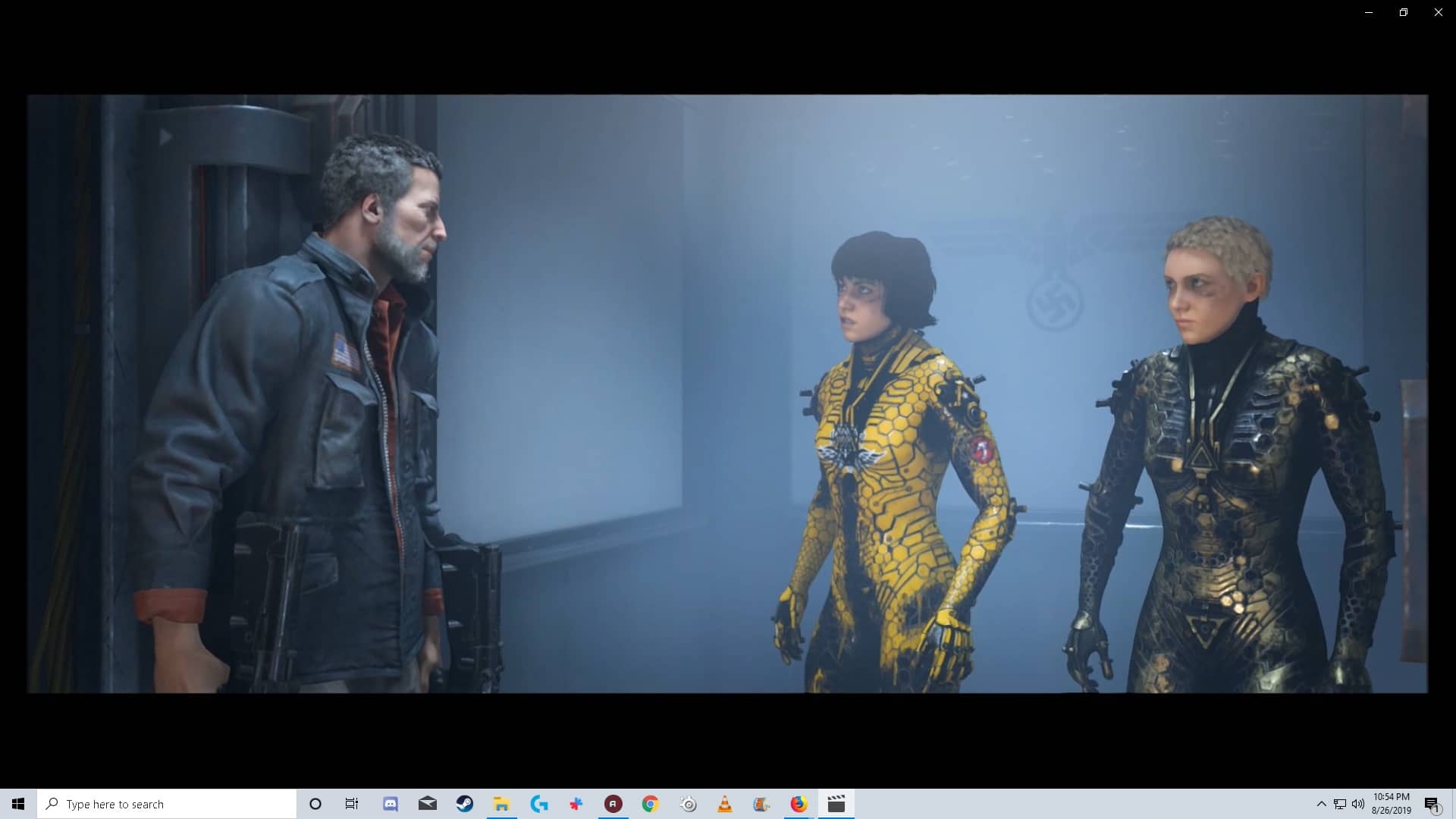
Task: Click the video frame to show playback controls
Action: pyautogui.click(x=727, y=394)
